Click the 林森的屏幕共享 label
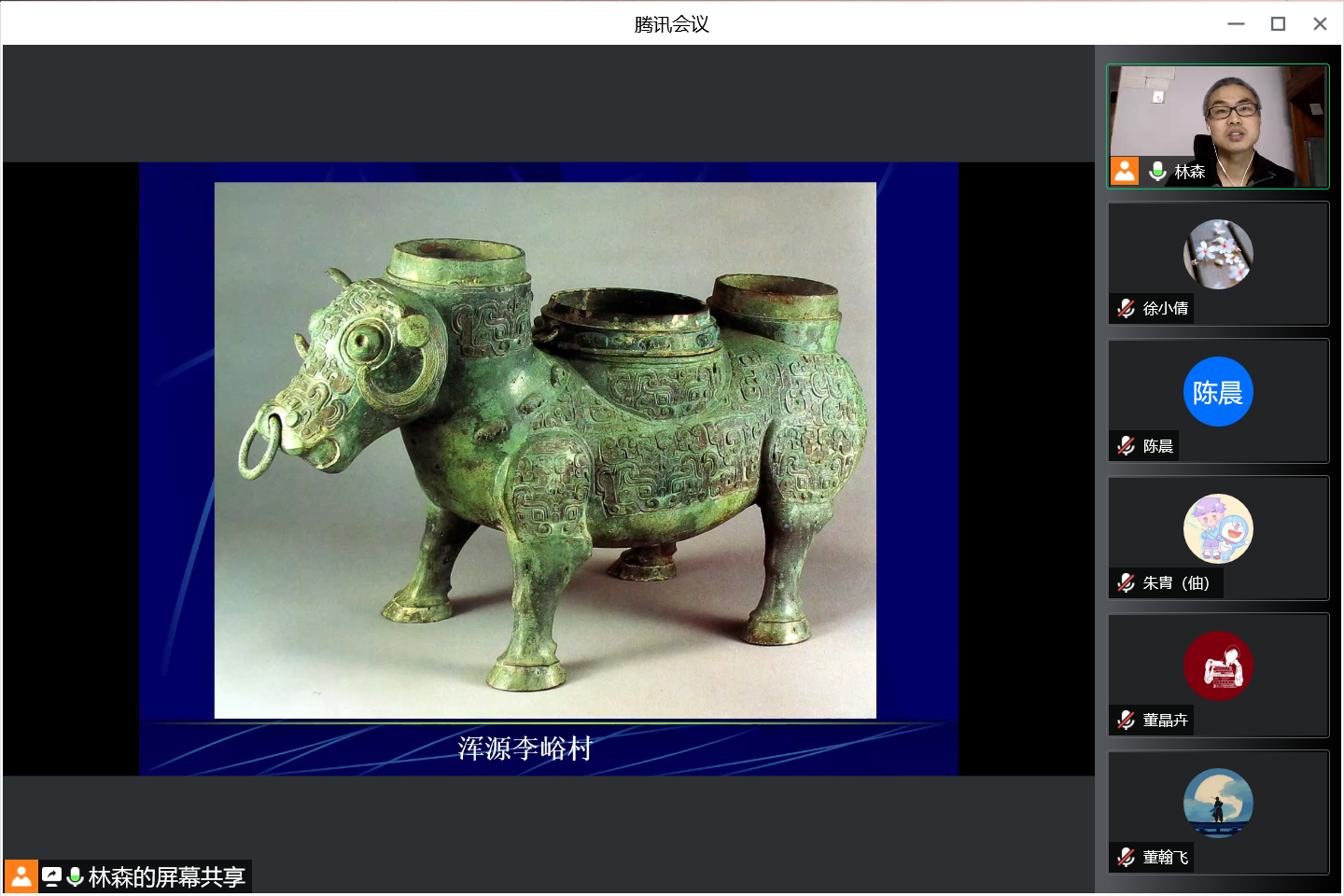1344x896 pixels. coord(166,876)
